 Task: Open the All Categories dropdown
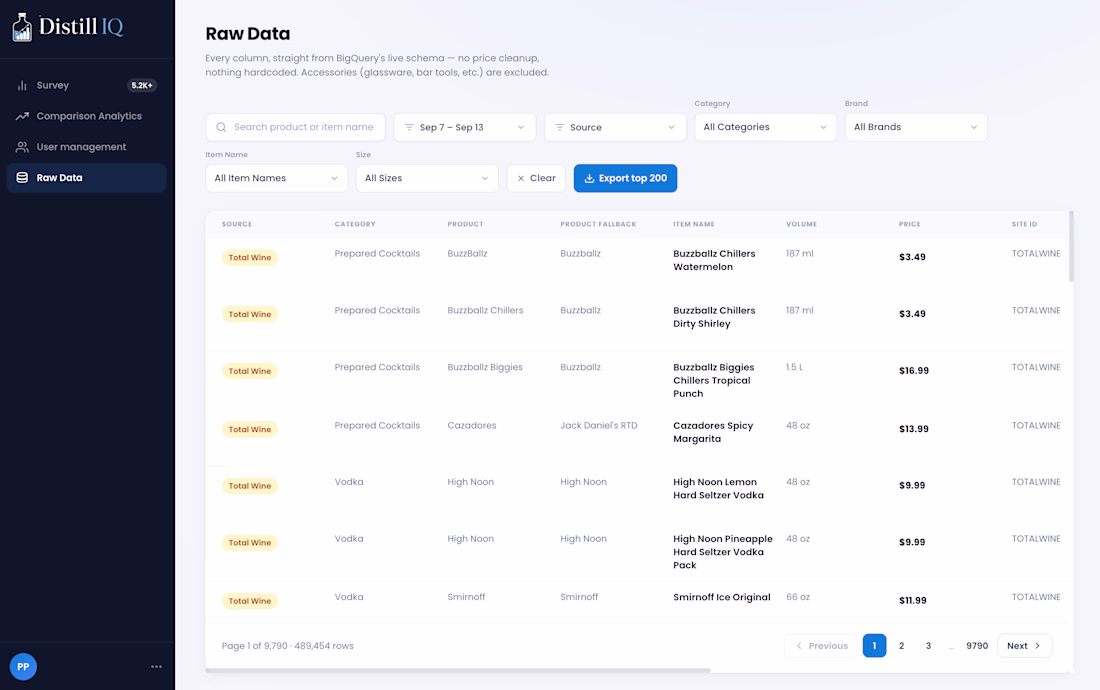[765, 128]
